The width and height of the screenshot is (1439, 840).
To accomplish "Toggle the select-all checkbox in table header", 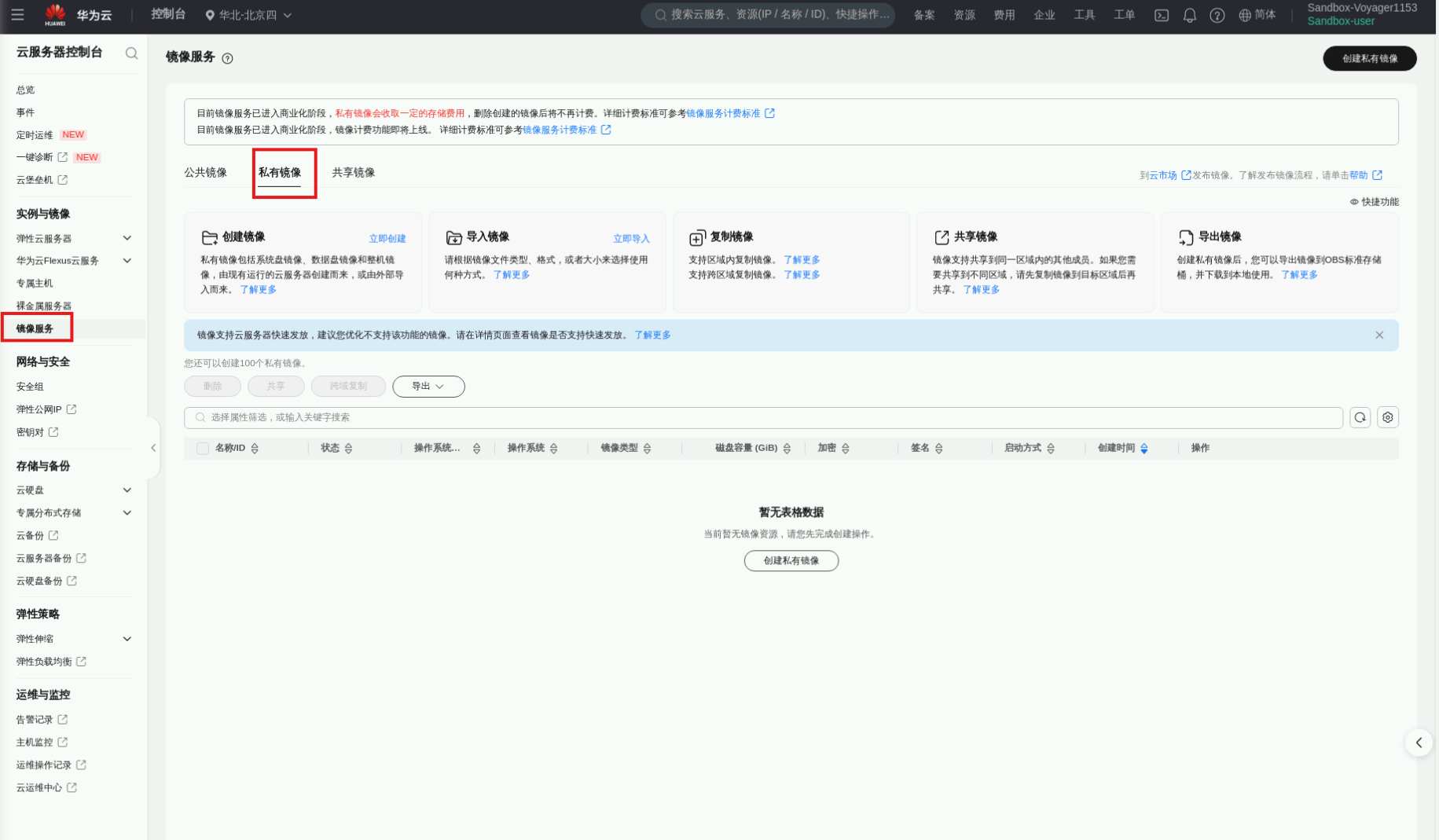I will [x=203, y=448].
